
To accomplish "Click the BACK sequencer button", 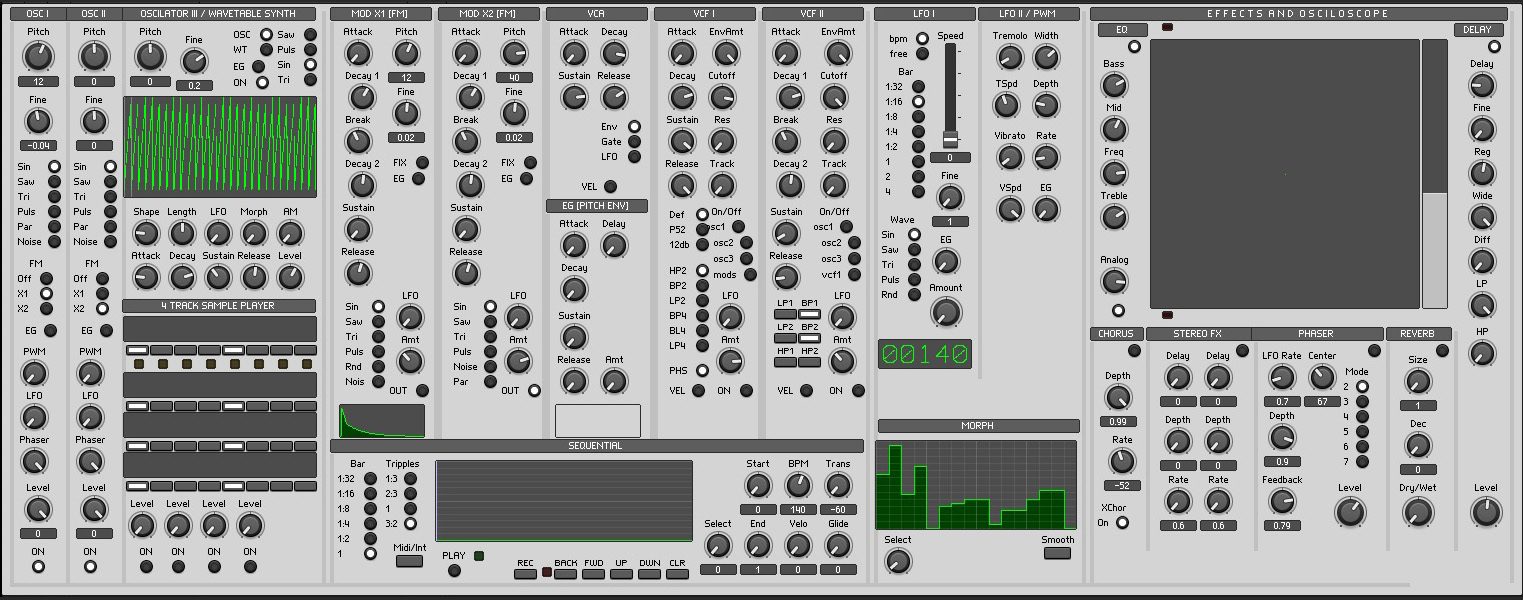I will coord(565,574).
